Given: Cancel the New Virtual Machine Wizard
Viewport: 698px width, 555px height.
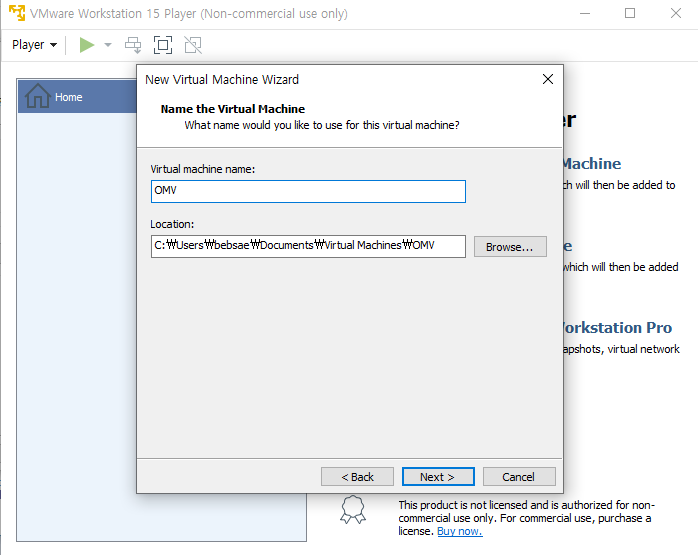Looking at the screenshot, I should [x=519, y=477].
